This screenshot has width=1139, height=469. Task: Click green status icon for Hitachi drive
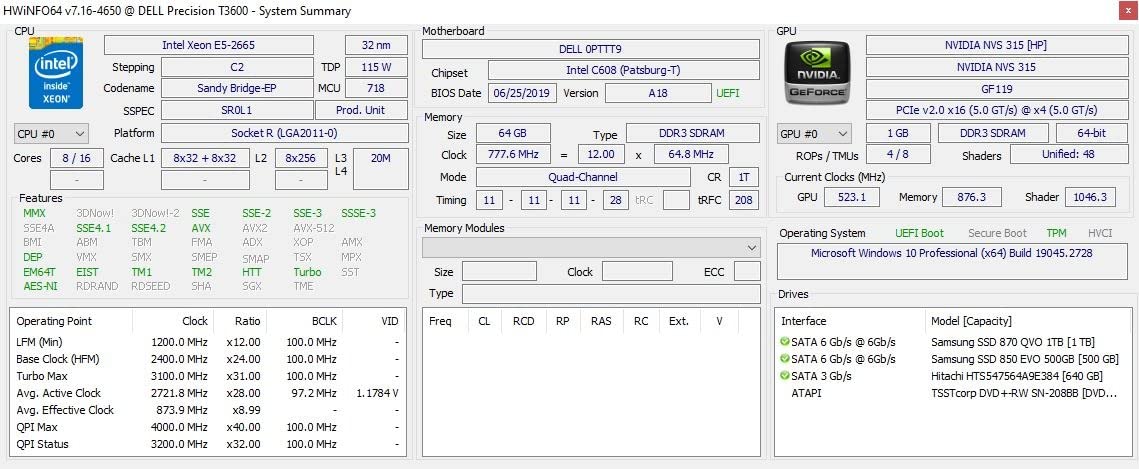point(785,376)
